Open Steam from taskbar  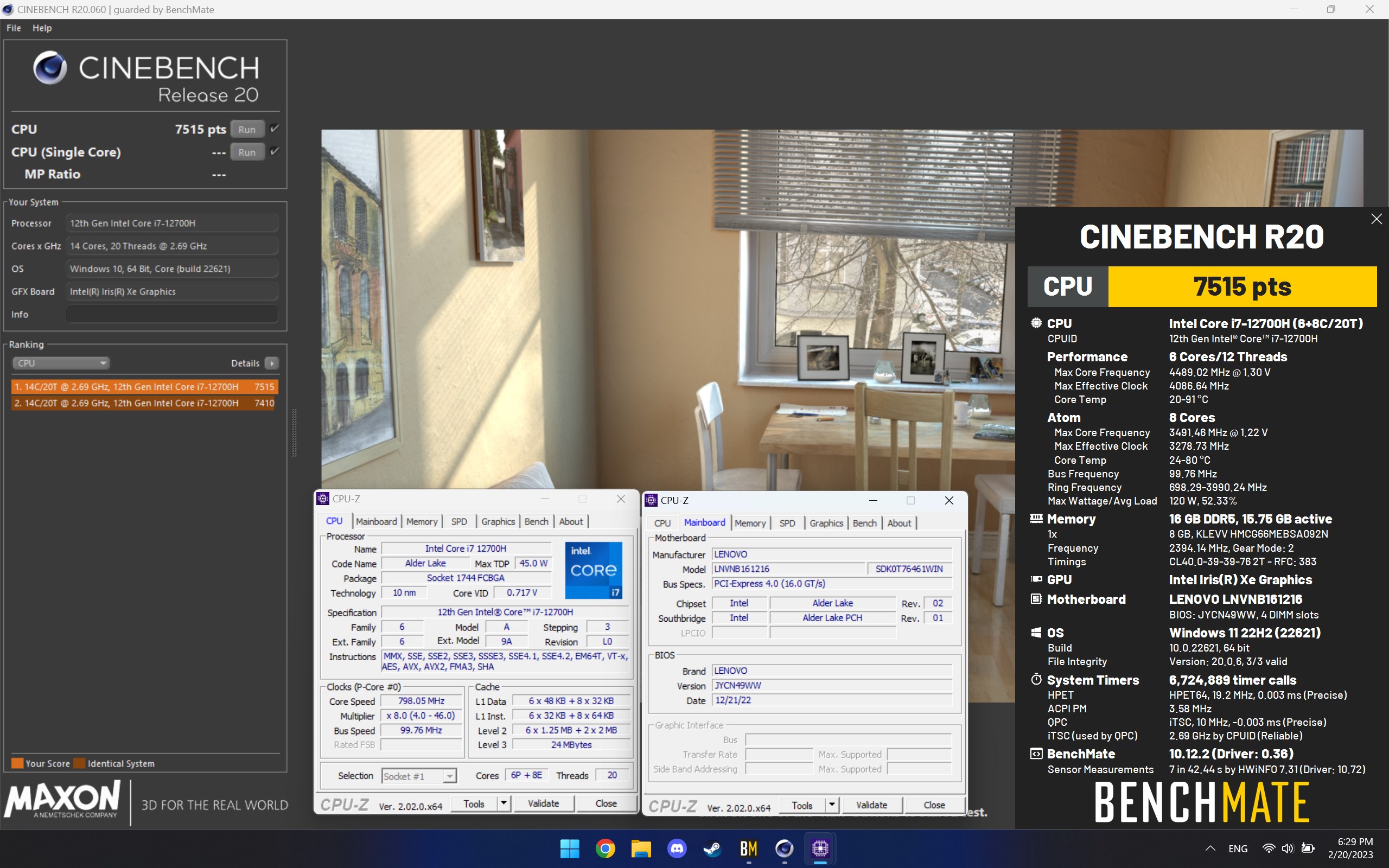713,848
